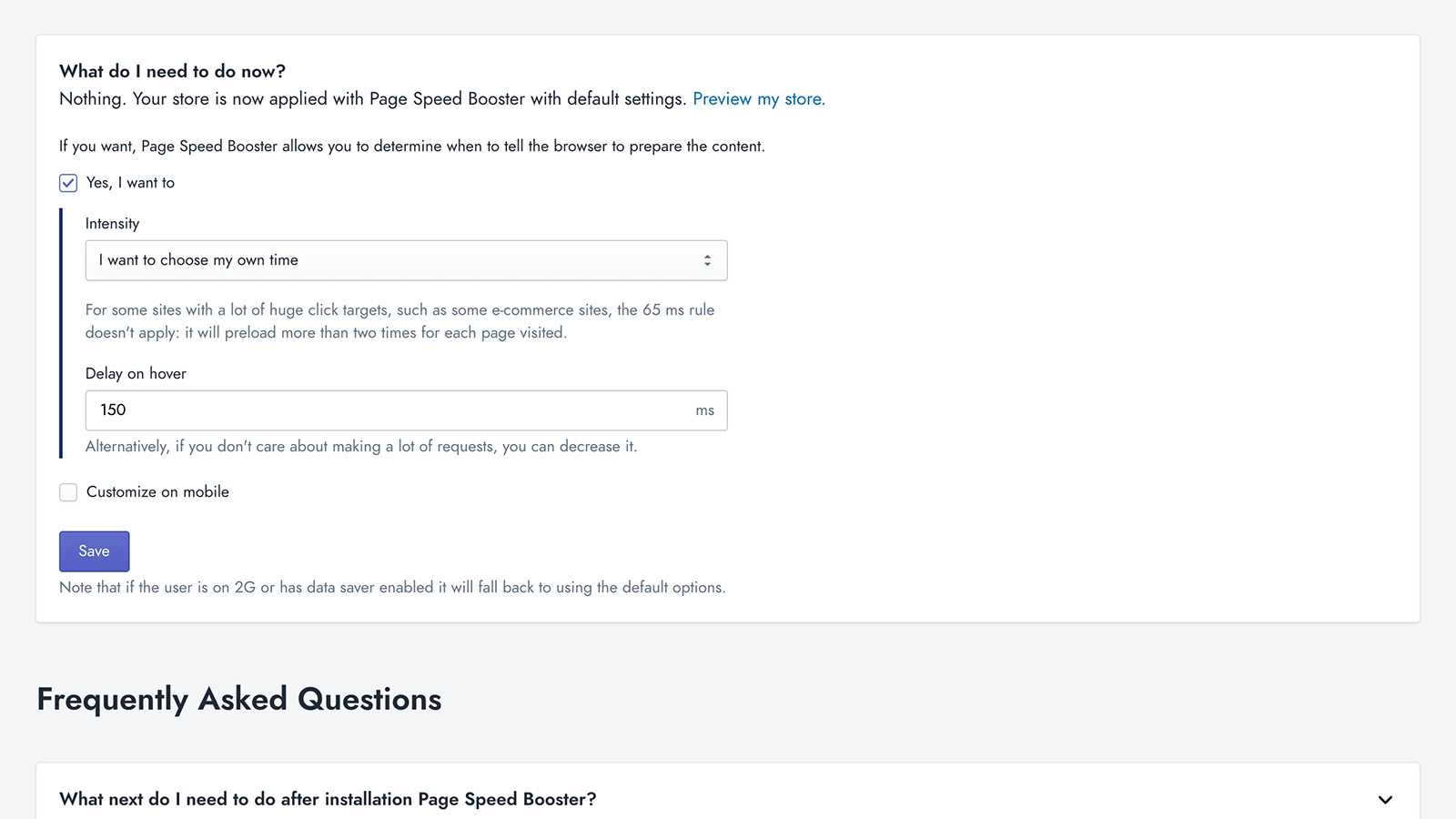This screenshot has width=1456, height=819.
Task: Follow the "Preview my store" link
Action: tap(759, 98)
